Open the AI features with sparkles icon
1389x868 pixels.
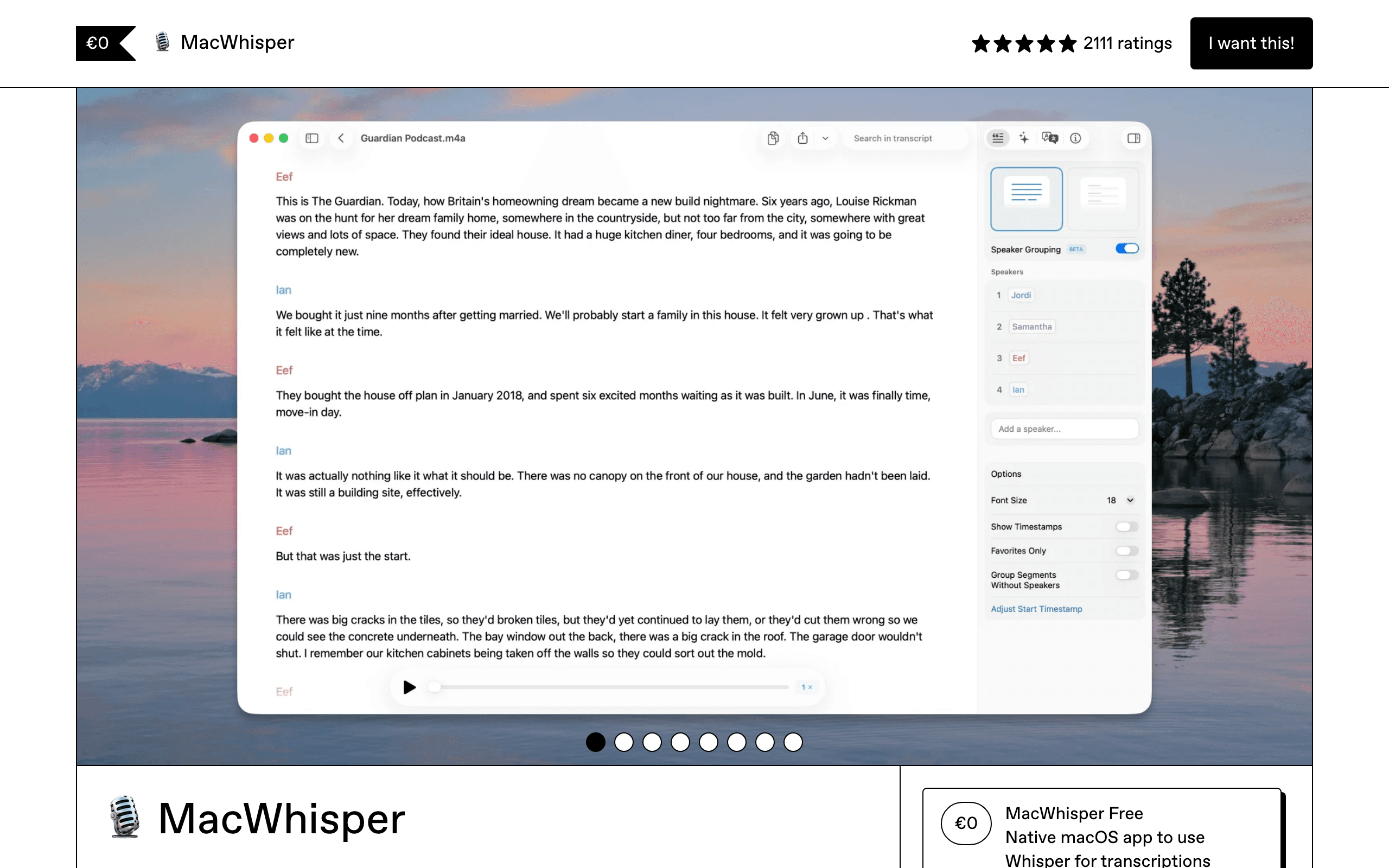tap(1024, 138)
